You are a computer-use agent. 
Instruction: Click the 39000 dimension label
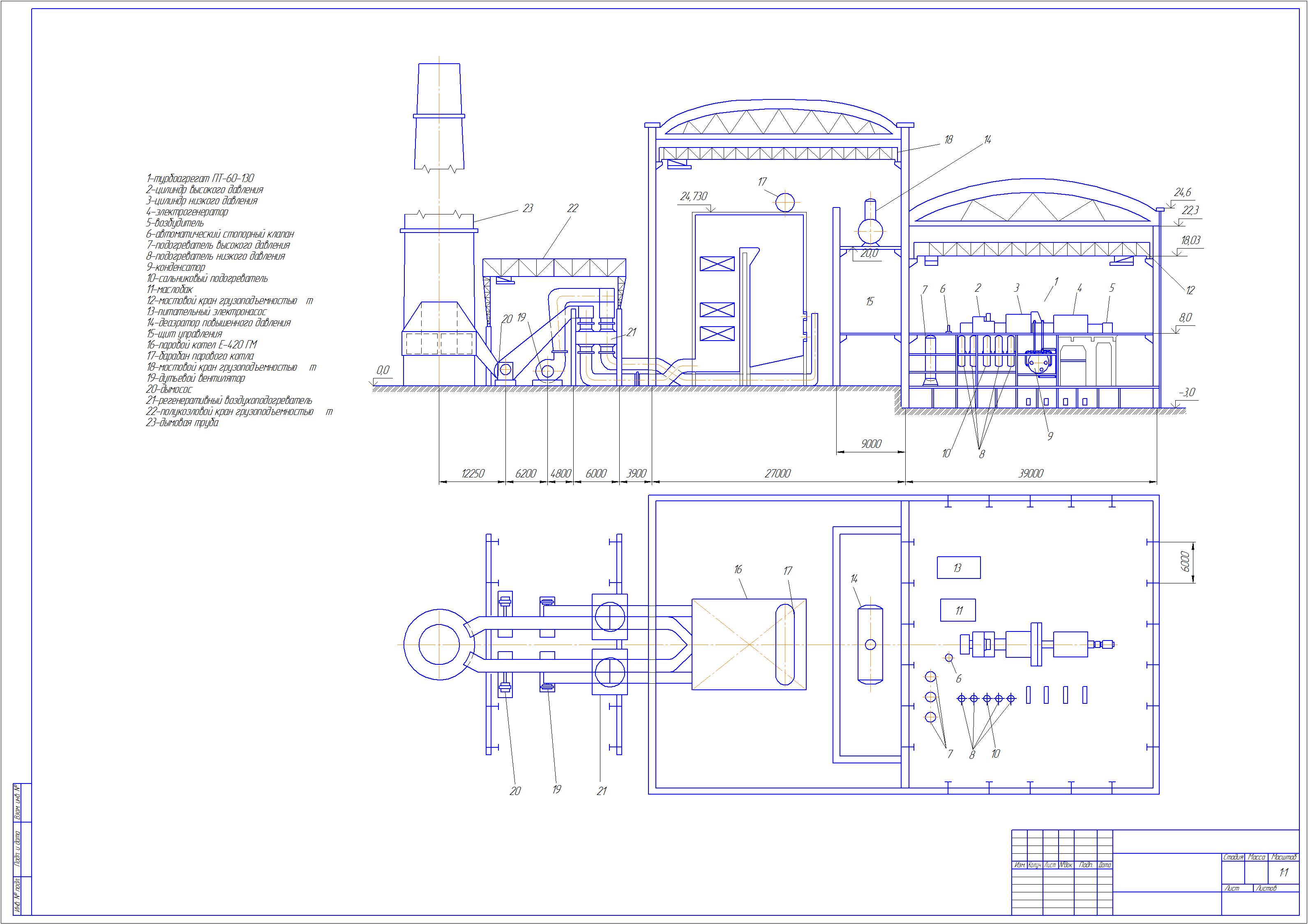(x=1031, y=473)
